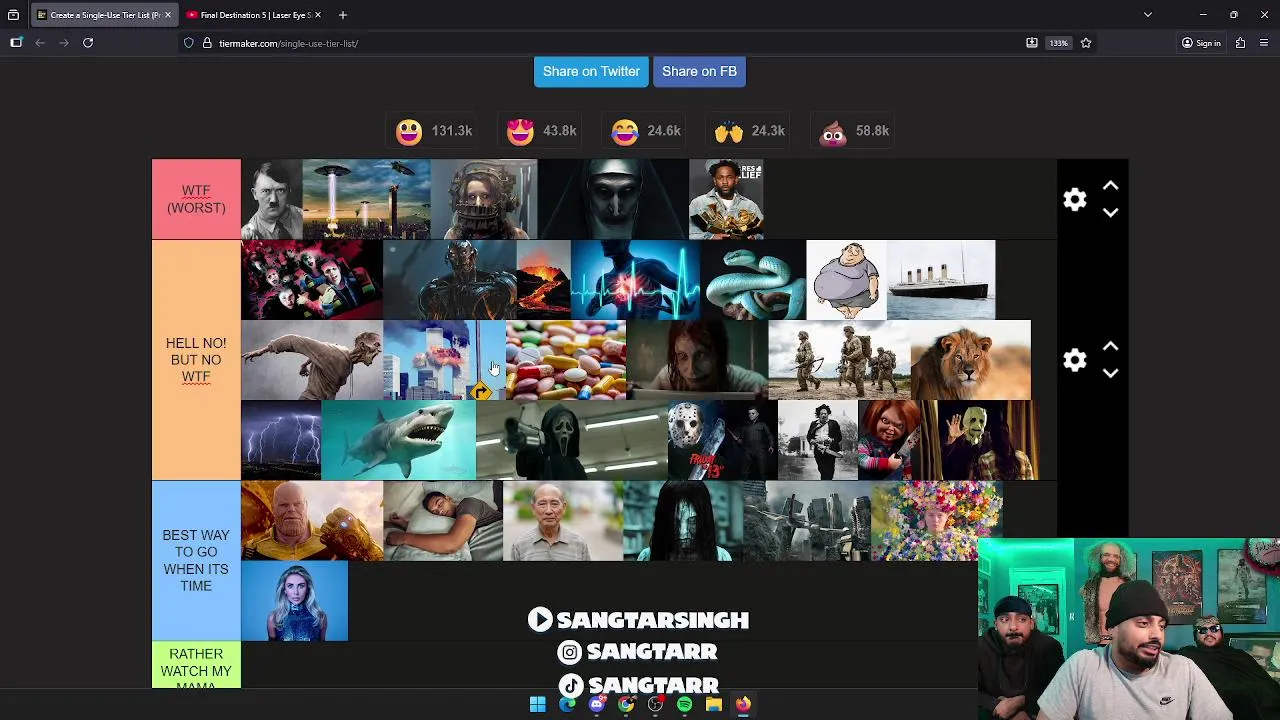The image size is (1280, 720).
Task: Click the BEST WAY TO GO label
Action: point(196,560)
